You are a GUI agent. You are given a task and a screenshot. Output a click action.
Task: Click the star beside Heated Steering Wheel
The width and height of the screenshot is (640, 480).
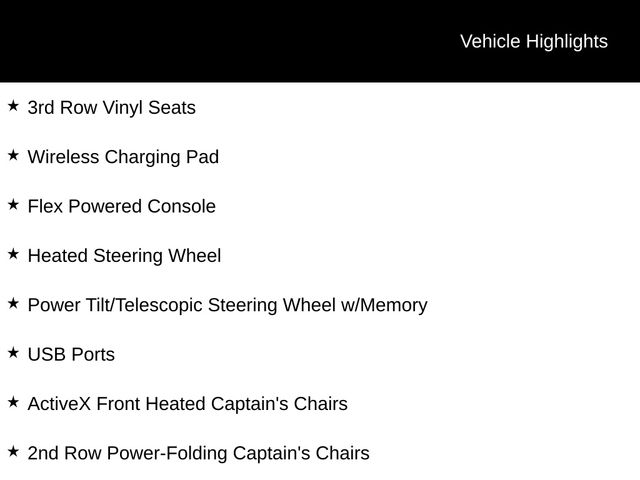click(13, 254)
